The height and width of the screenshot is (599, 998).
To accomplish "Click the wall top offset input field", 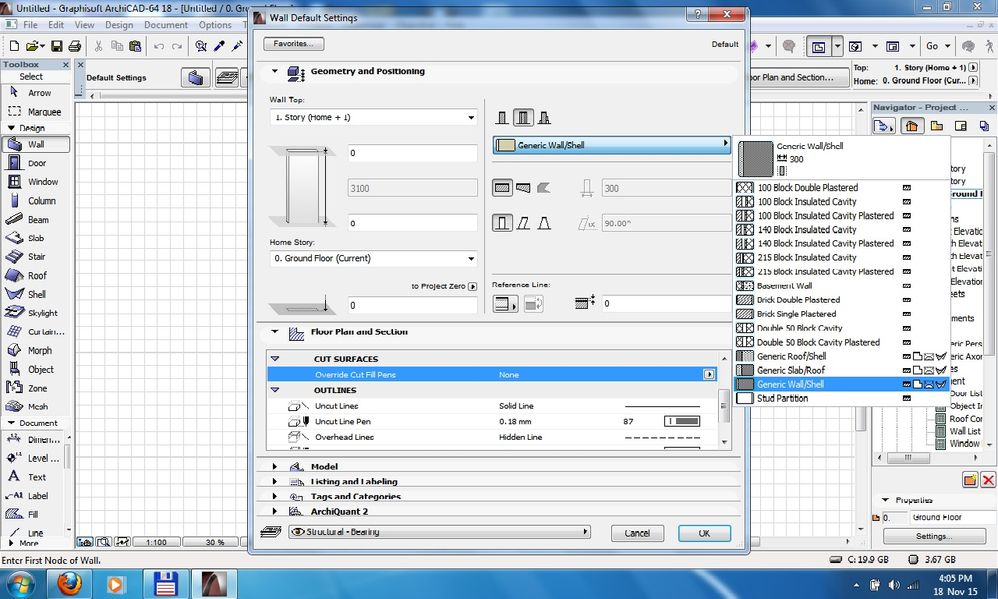I will 412,153.
